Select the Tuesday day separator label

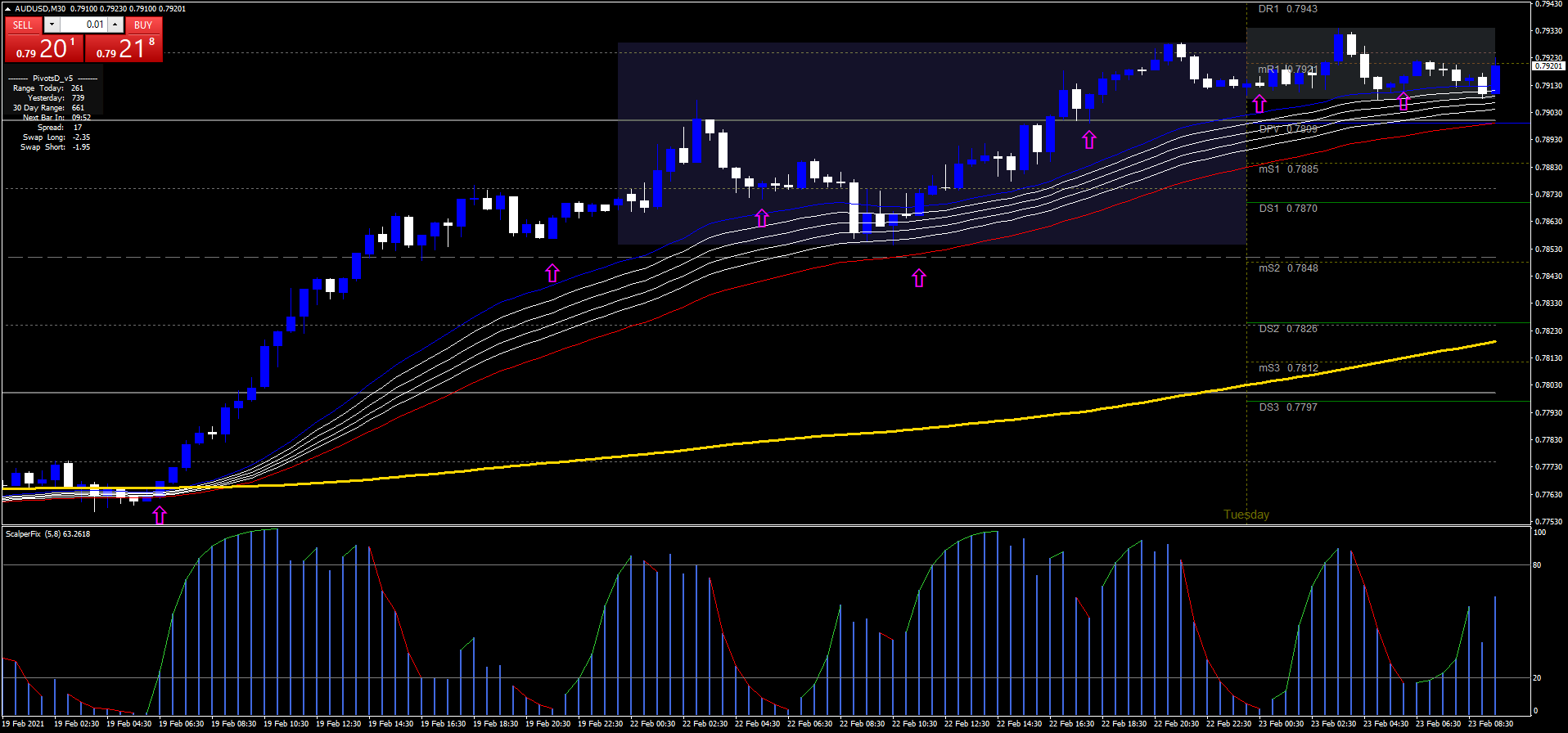click(x=1246, y=515)
